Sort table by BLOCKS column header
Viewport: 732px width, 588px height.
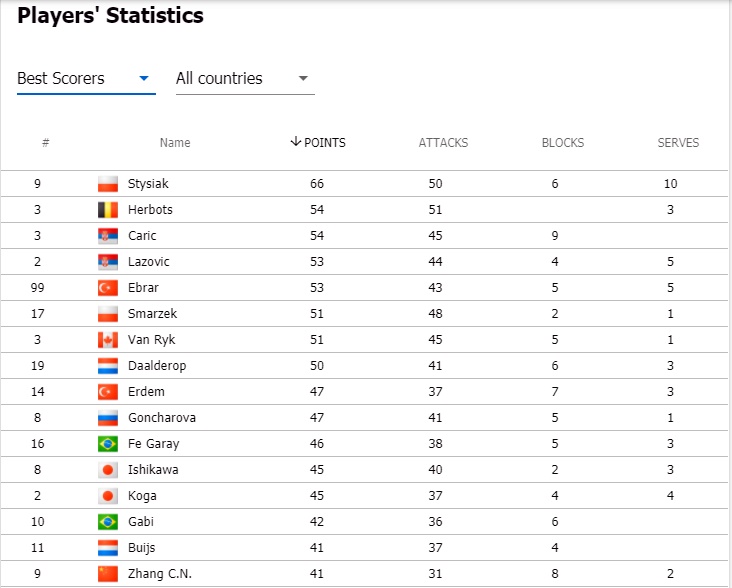coord(563,143)
